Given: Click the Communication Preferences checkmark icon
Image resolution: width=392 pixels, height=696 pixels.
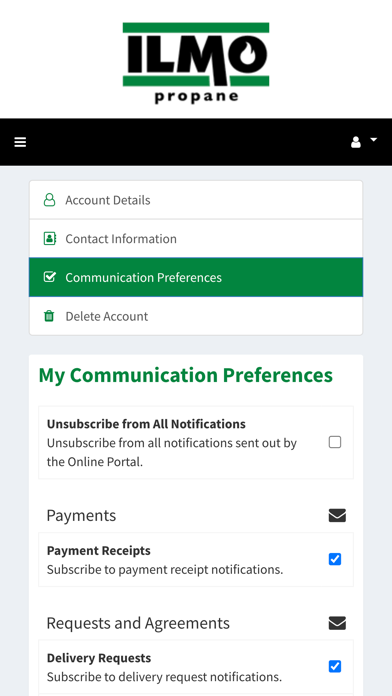Looking at the screenshot, I should point(50,277).
